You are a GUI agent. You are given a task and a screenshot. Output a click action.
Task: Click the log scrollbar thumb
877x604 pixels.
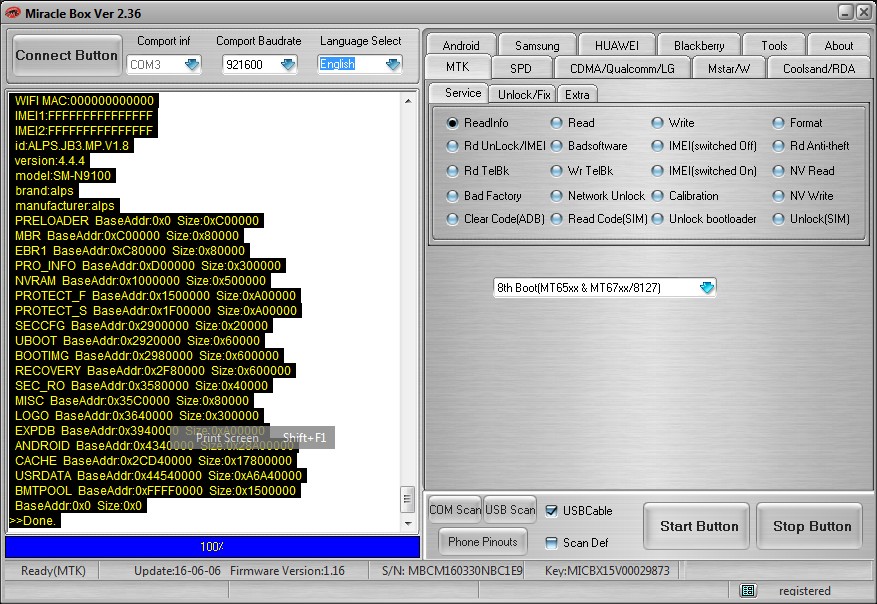point(408,499)
